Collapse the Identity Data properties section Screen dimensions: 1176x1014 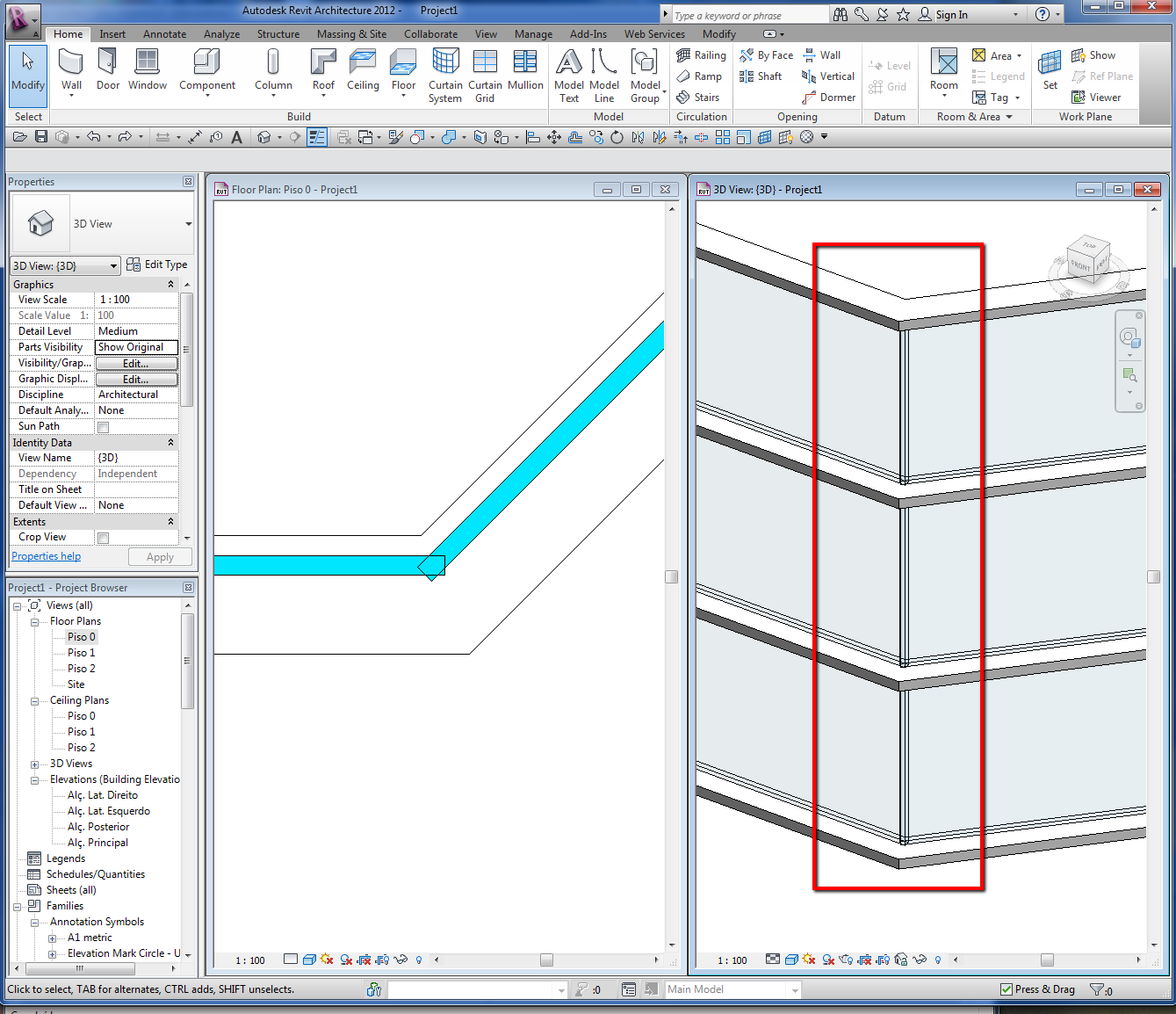170,443
